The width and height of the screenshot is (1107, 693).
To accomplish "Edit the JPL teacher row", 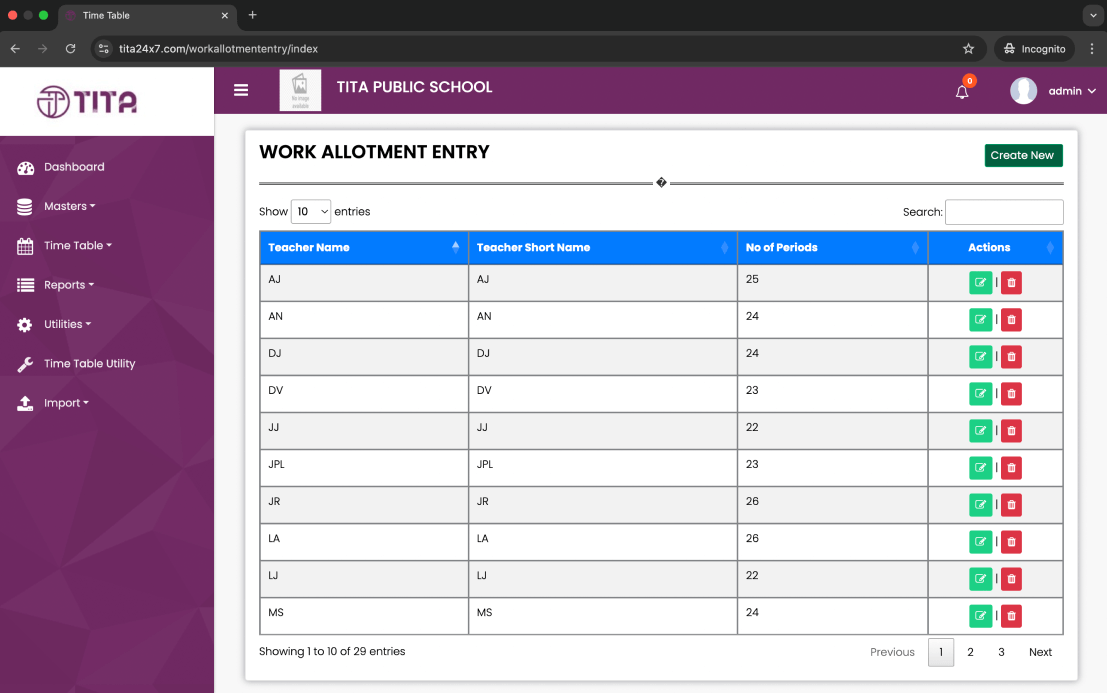I will tap(980, 468).
